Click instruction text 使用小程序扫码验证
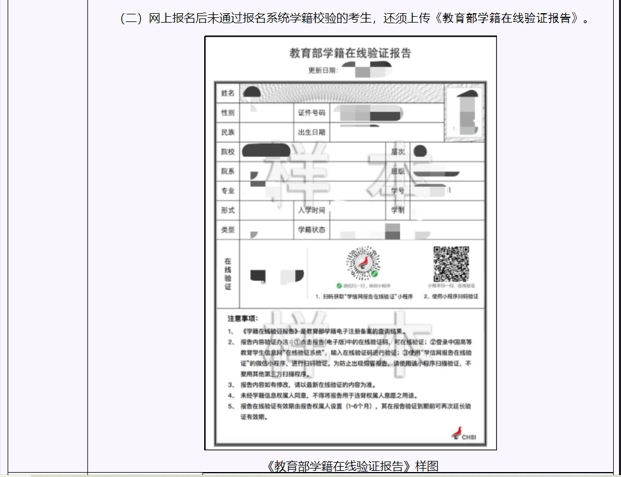Image resolution: width=621 pixels, height=477 pixels. (x=451, y=296)
